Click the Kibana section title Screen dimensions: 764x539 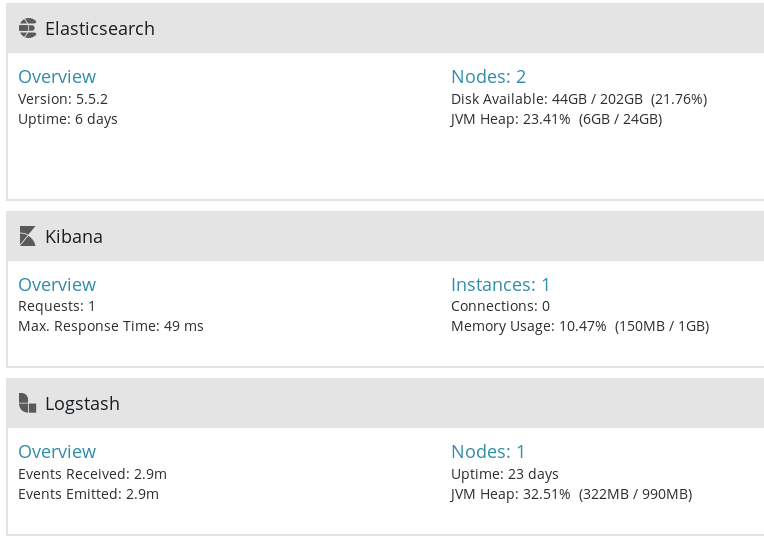74,237
